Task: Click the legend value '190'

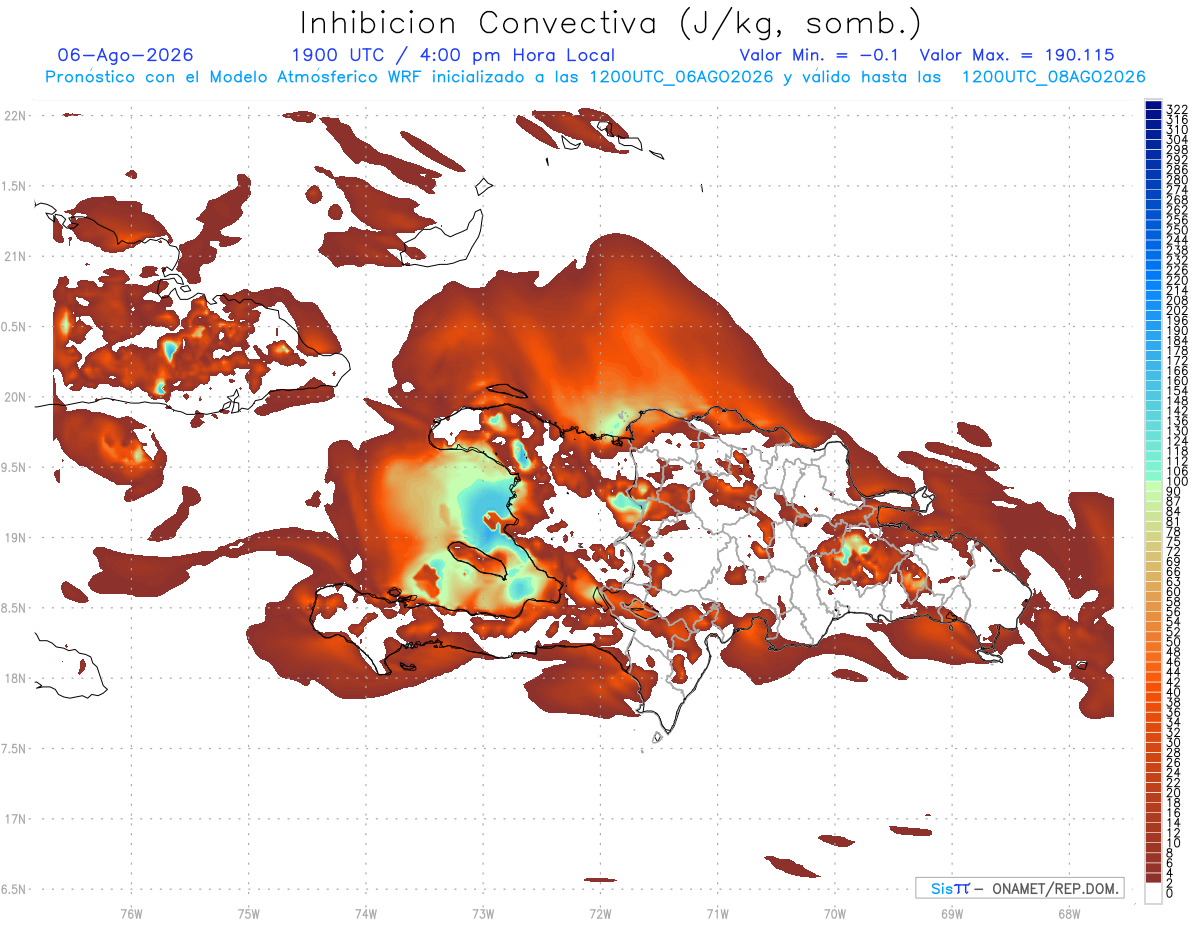Action: pyautogui.click(x=1177, y=331)
